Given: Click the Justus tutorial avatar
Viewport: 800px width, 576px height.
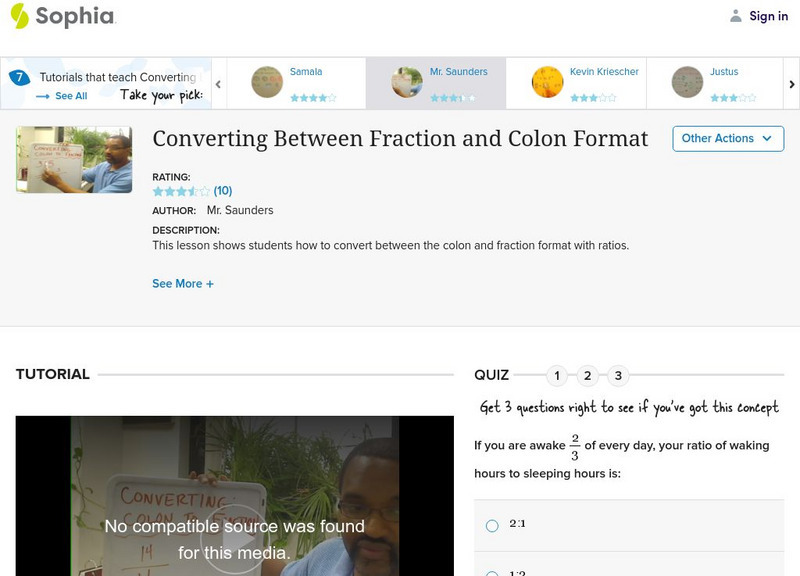Looking at the screenshot, I should (x=687, y=82).
